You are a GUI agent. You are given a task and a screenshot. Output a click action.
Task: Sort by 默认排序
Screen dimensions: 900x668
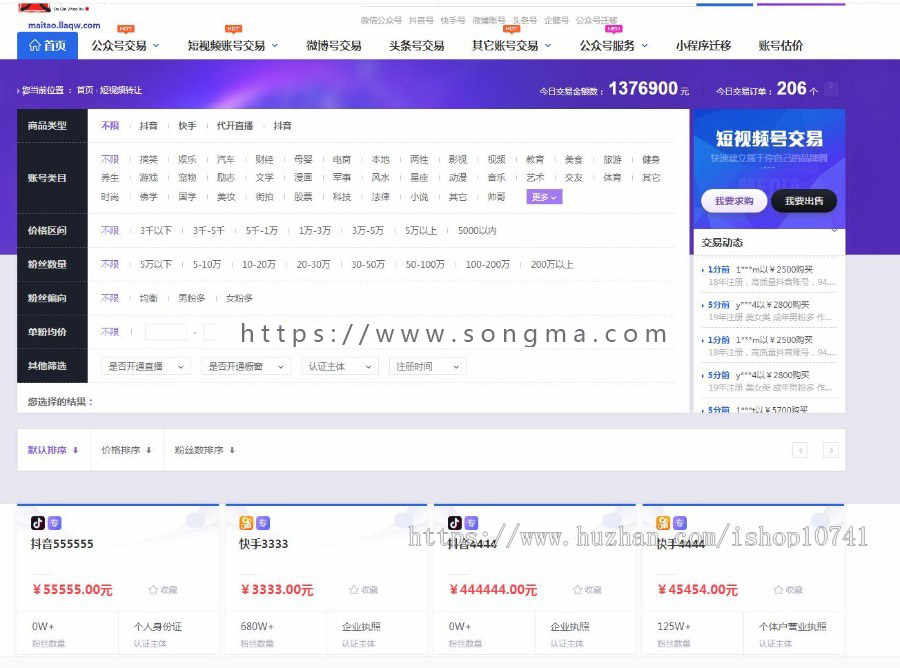52,450
